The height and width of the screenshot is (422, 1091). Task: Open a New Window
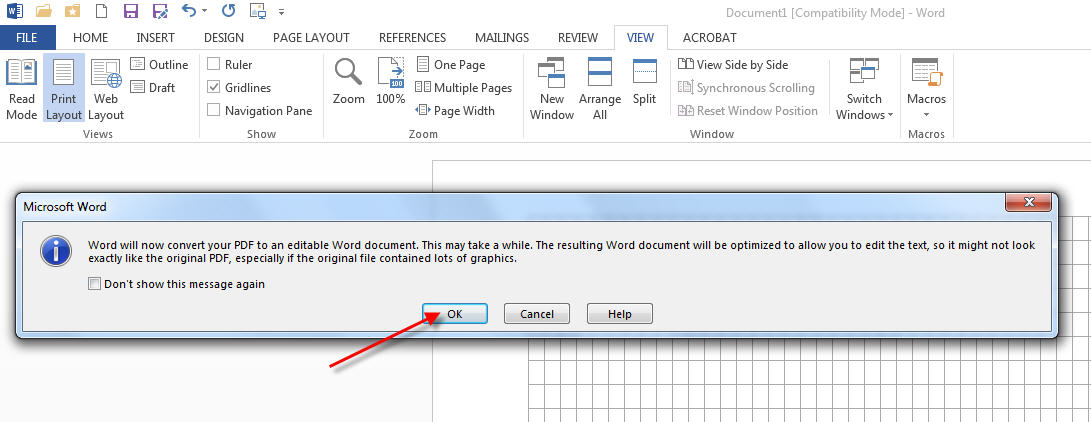(552, 88)
